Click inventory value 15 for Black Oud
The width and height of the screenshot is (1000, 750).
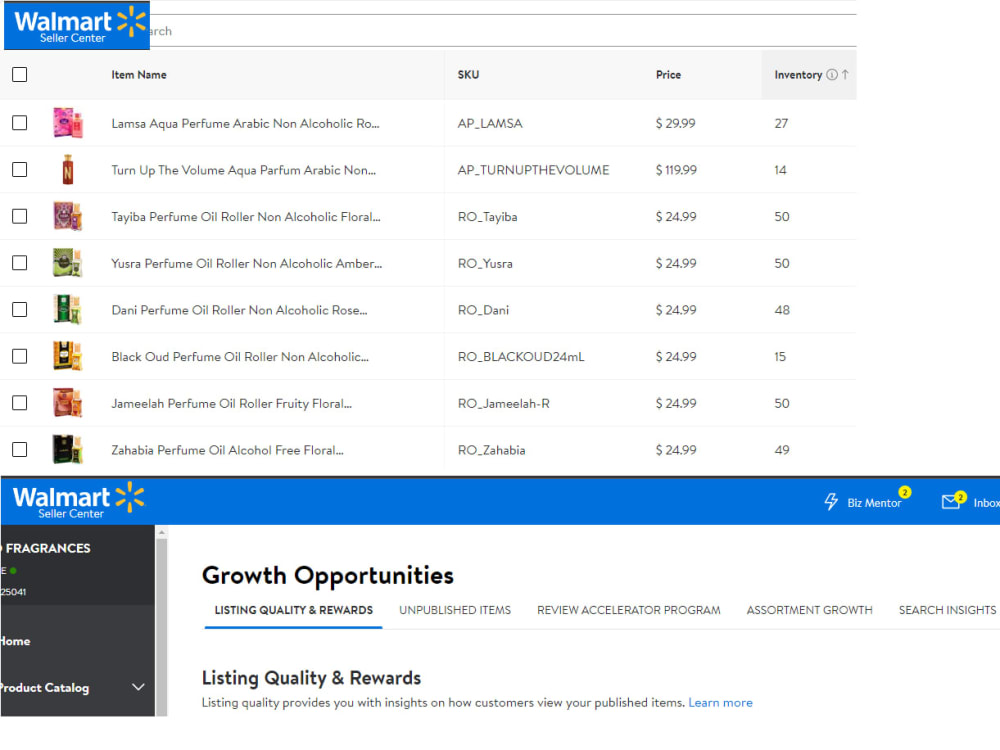coord(780,357)
